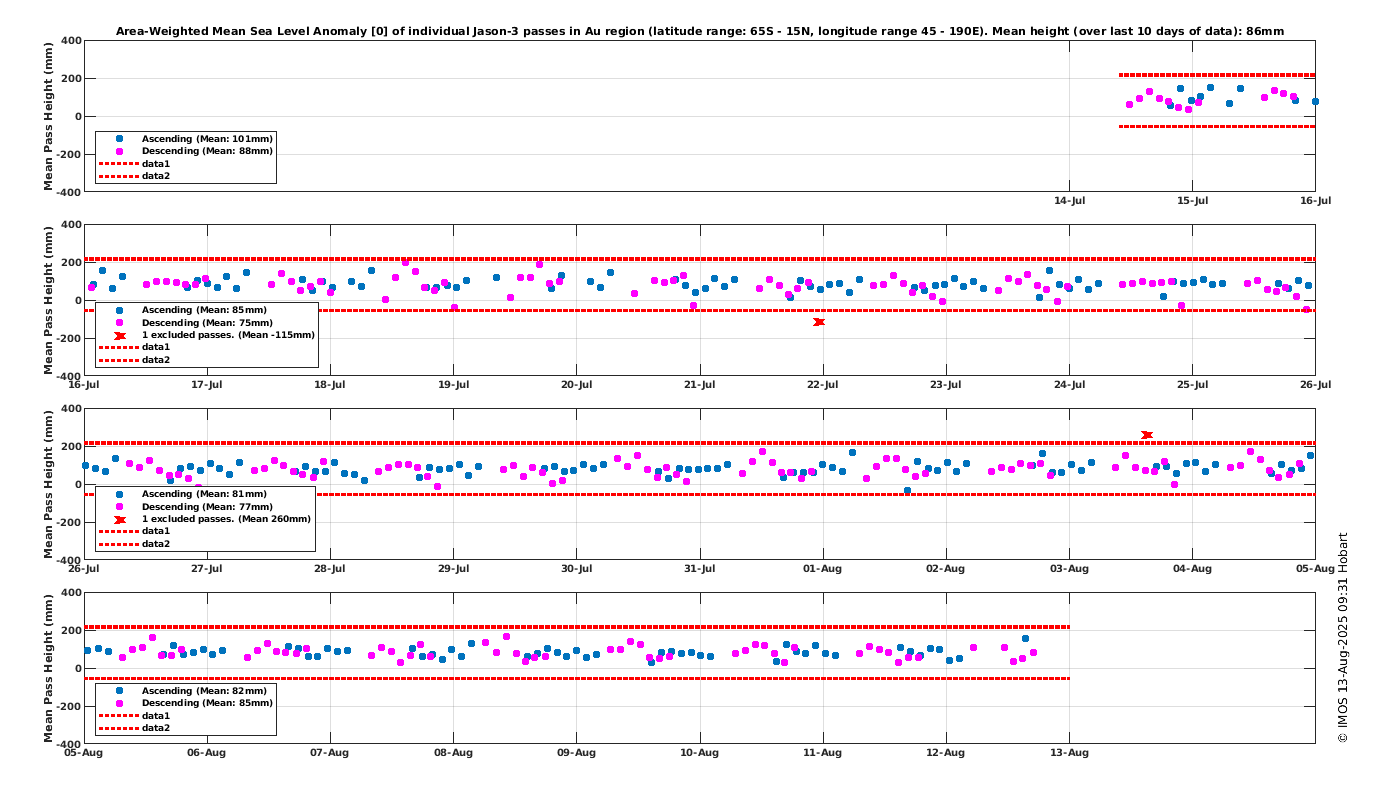Click the '23-Jul' date tick label
Viewport: 1400px width, 800px height.
(x=946, y=385)
